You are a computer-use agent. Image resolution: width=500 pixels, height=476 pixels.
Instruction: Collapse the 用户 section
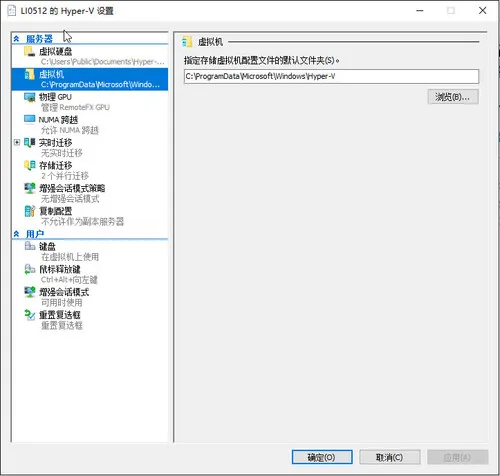pyautogui.click(x=16, y=234)
